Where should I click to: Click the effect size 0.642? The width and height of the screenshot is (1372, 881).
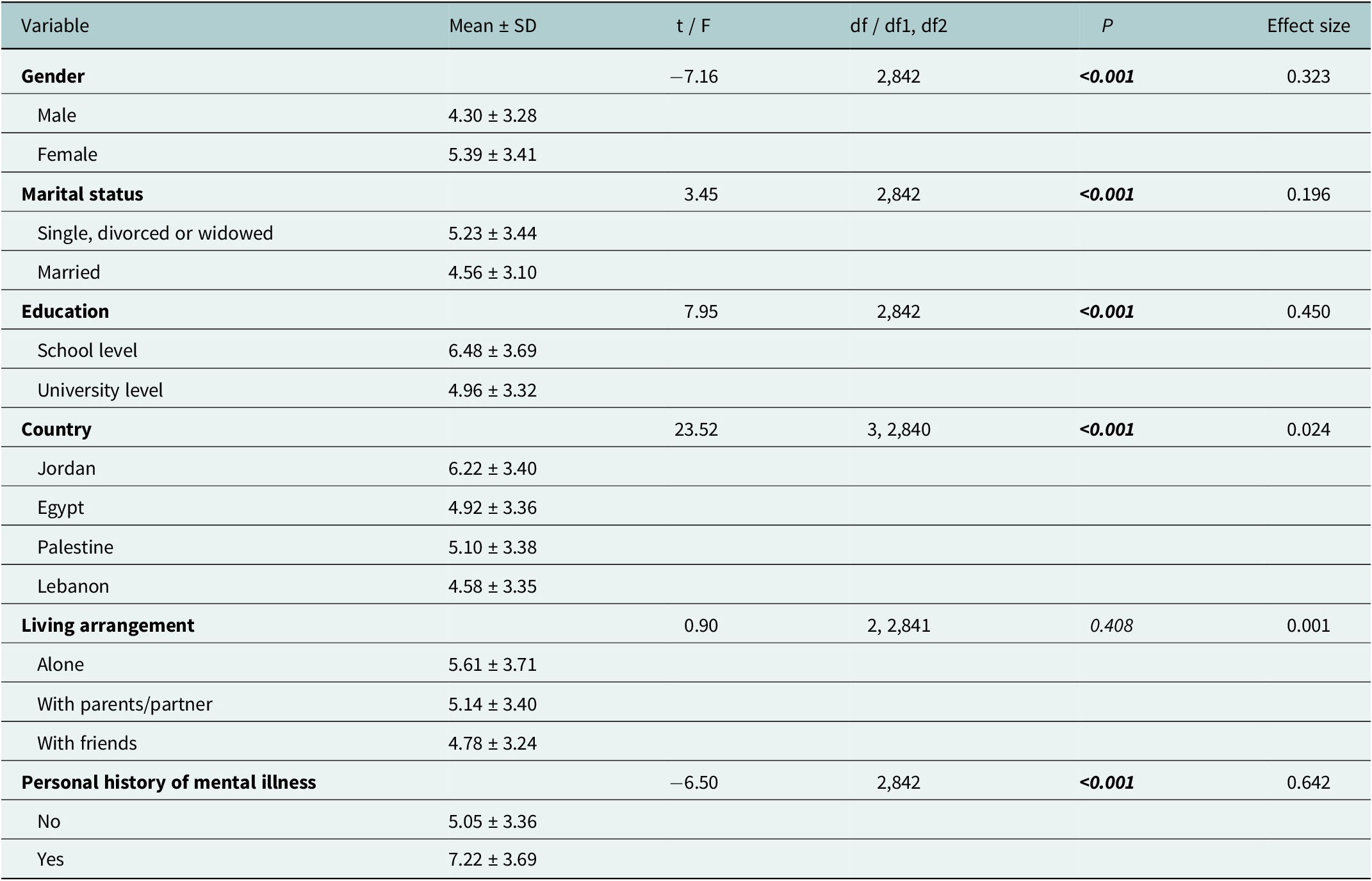click(x=1309, y=782)
